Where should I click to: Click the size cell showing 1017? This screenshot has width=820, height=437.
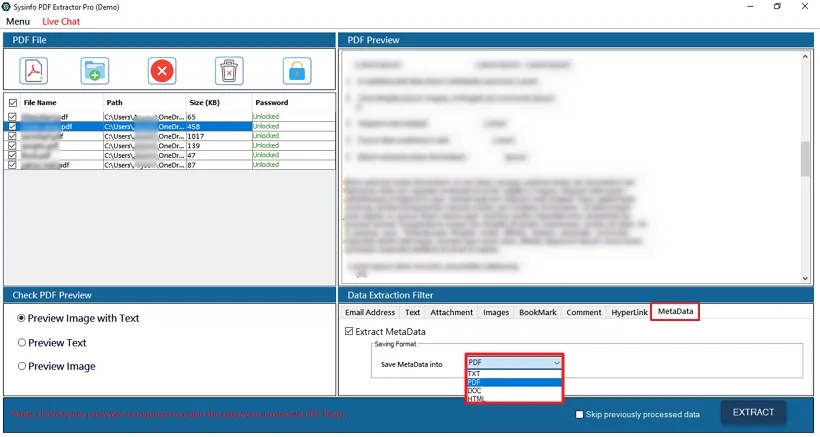pos(219,136)
